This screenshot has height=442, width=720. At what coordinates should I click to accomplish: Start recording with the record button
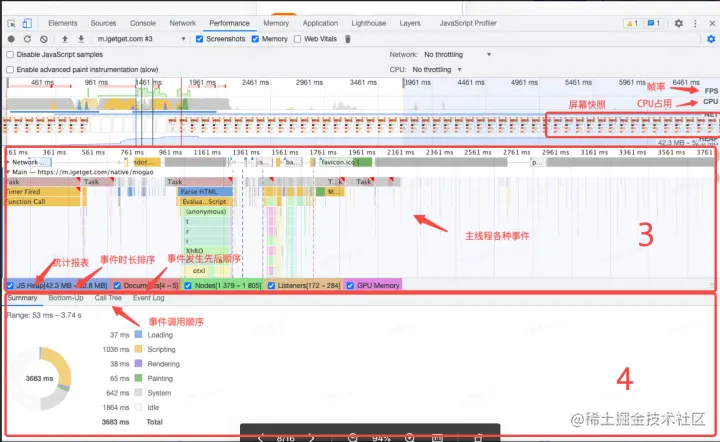11,39
